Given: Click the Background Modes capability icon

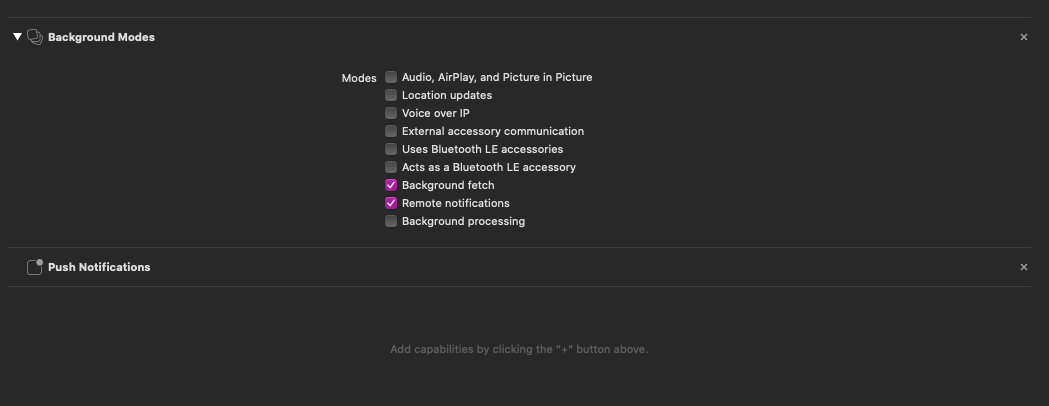Looking at the screenshot, I should click(x=34, y=37).
